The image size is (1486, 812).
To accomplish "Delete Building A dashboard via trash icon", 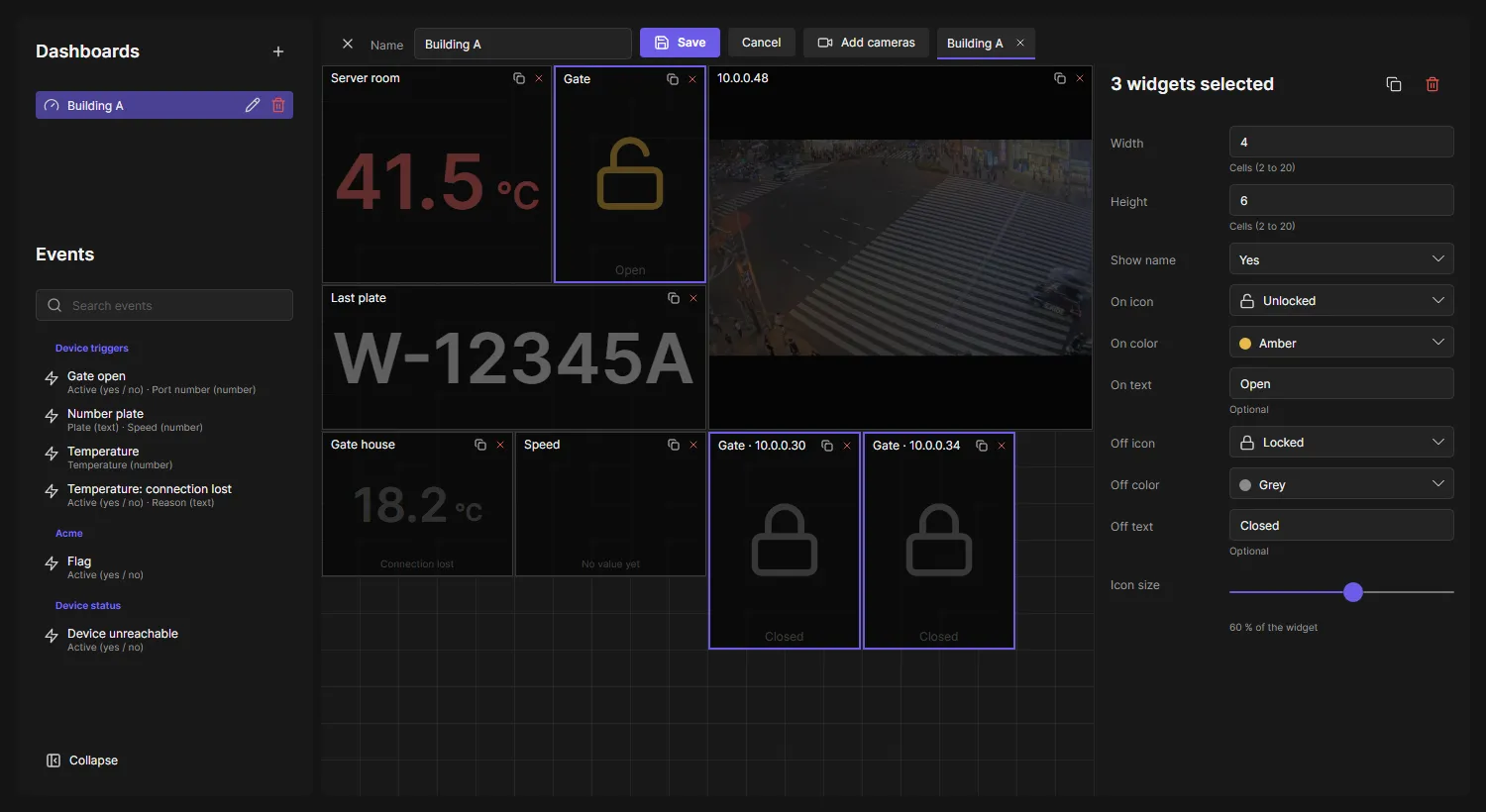I will coord(278,105).
